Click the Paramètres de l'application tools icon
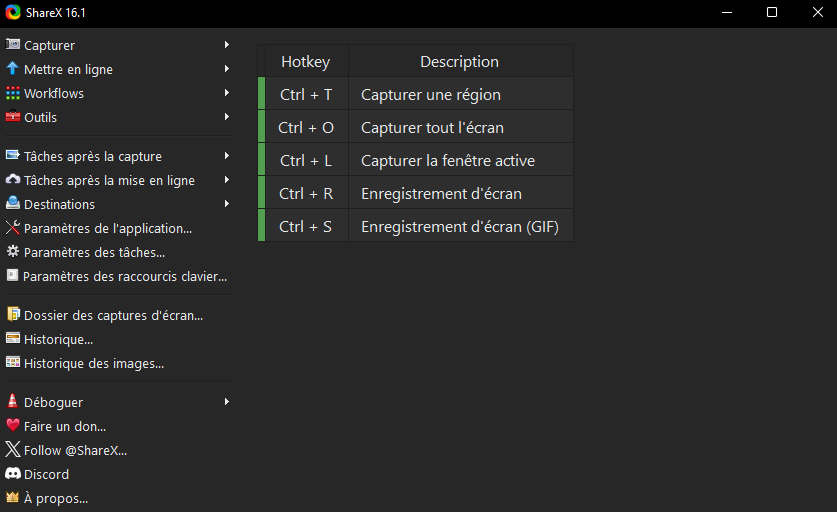 [13, 228]
